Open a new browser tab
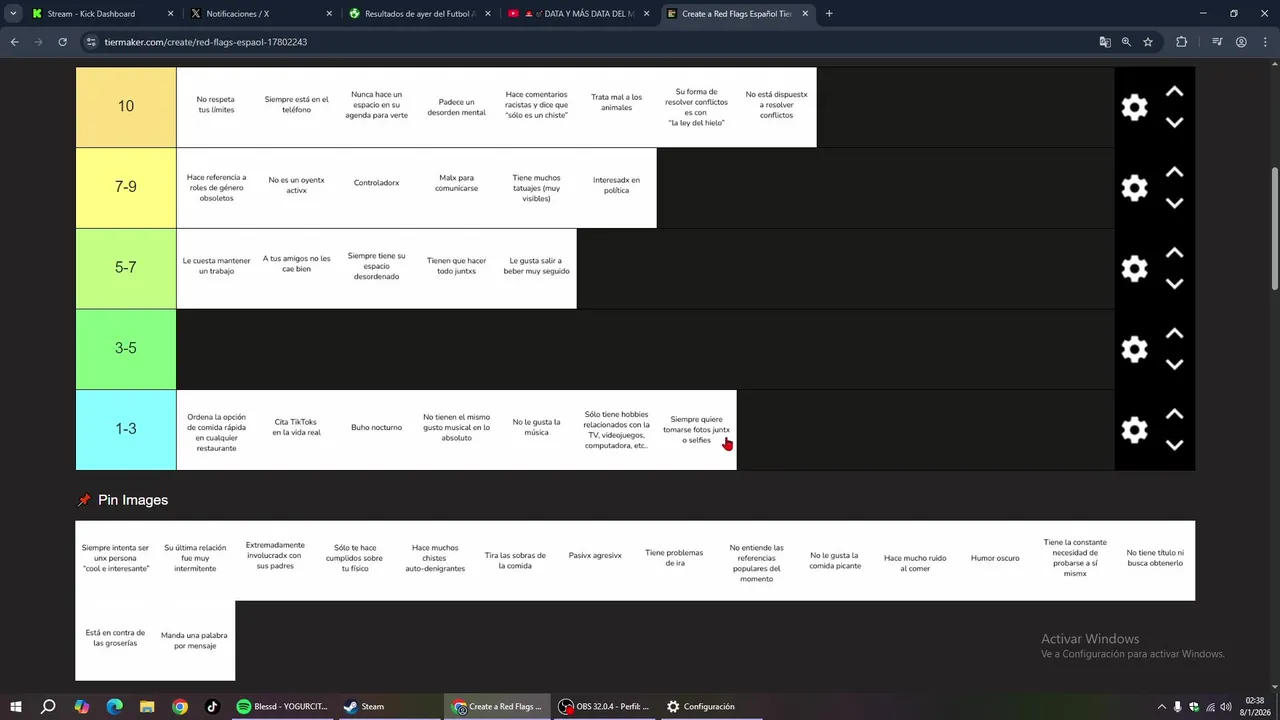 [x=829, y=14]
